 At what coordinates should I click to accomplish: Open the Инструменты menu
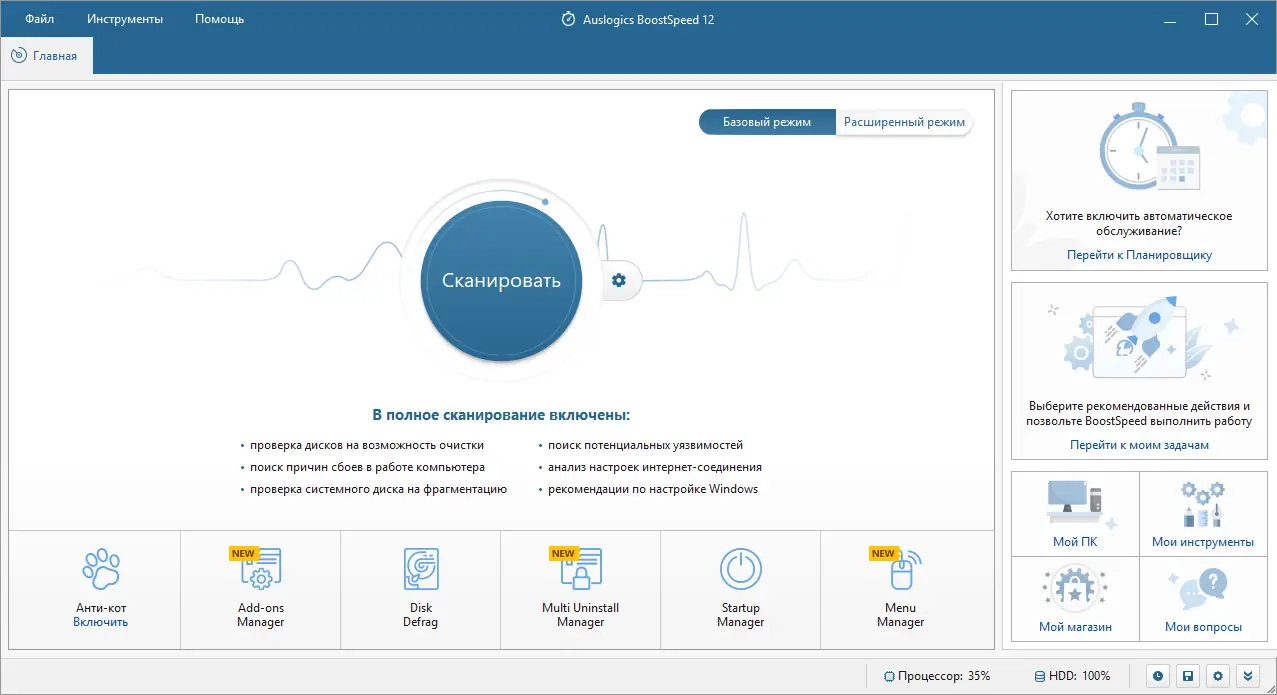pyautogui.click(x=125, y=19)
